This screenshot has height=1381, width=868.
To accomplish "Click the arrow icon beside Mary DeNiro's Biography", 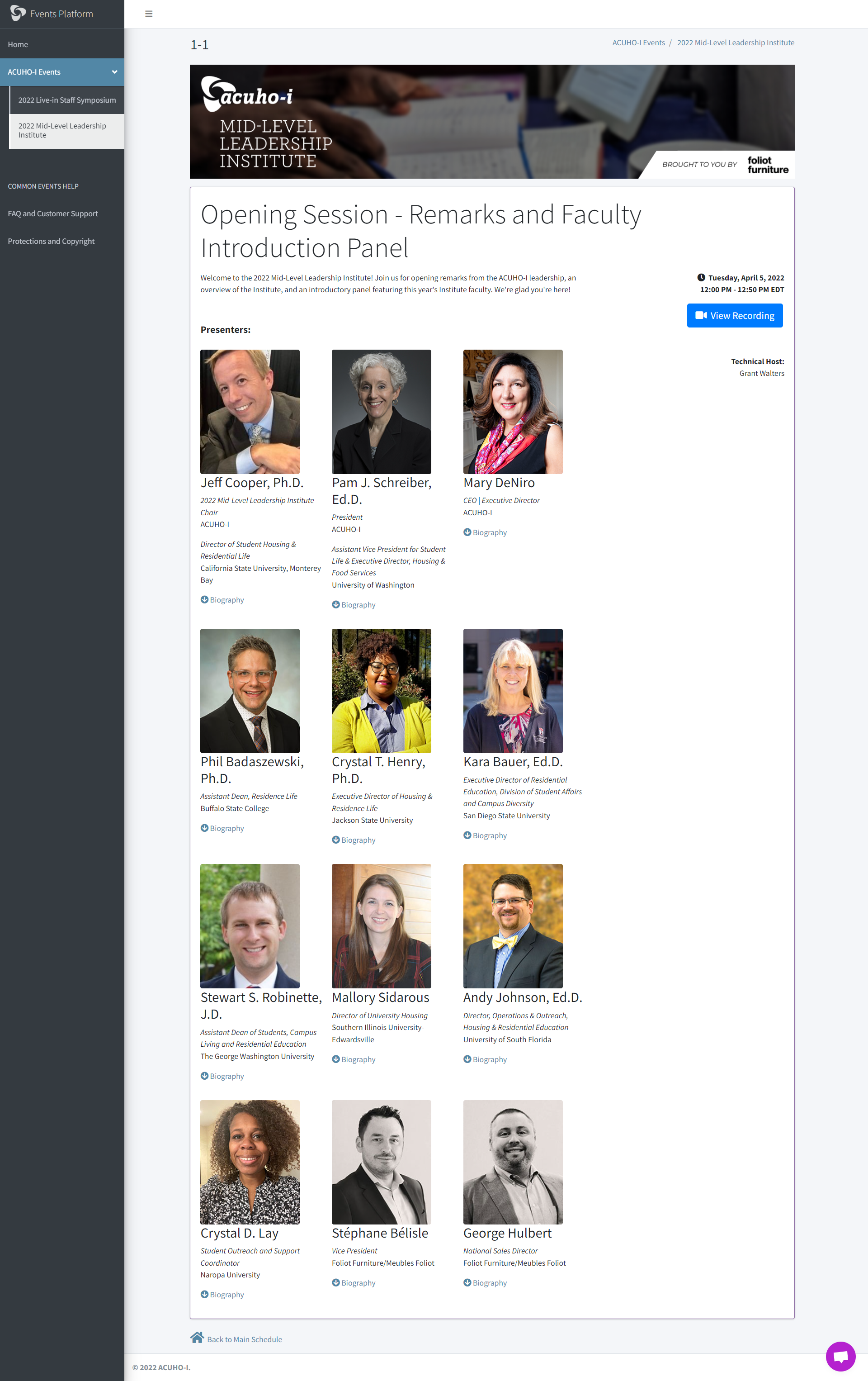I will coord(467,532).
